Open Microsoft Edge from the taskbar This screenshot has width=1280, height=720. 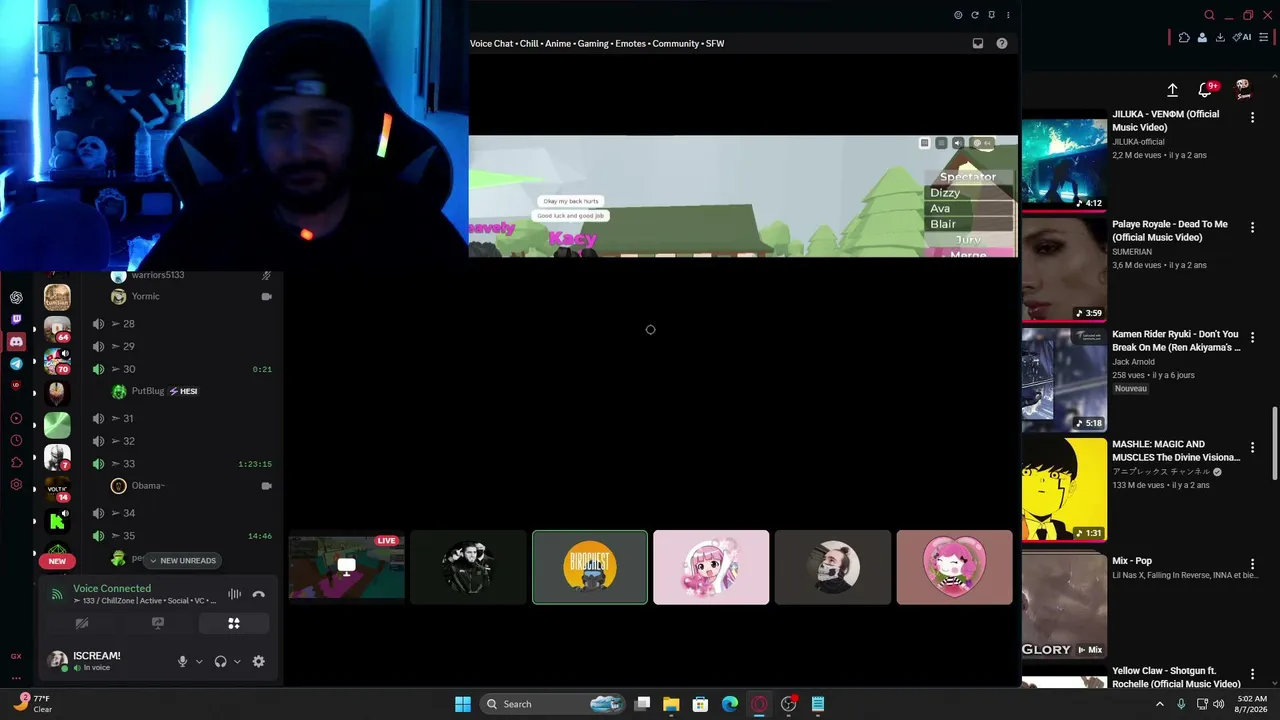(x=730, y=704)
